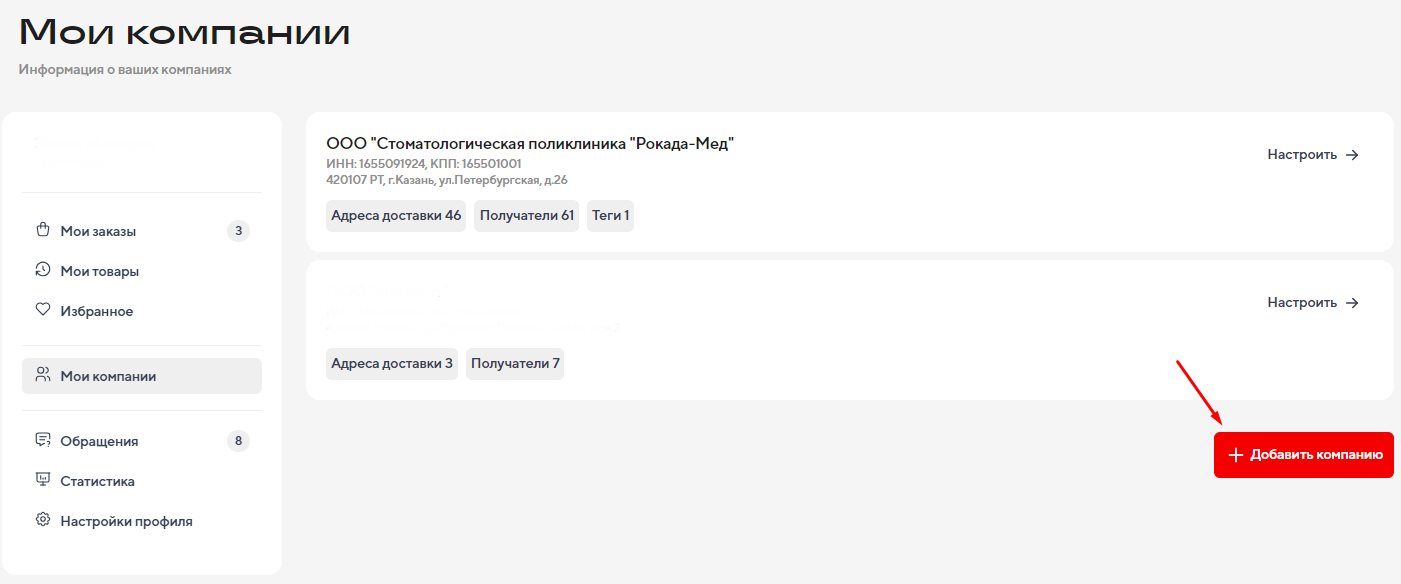Click the Казань, ул. Петербургская address line

click(x=447, y=180)
